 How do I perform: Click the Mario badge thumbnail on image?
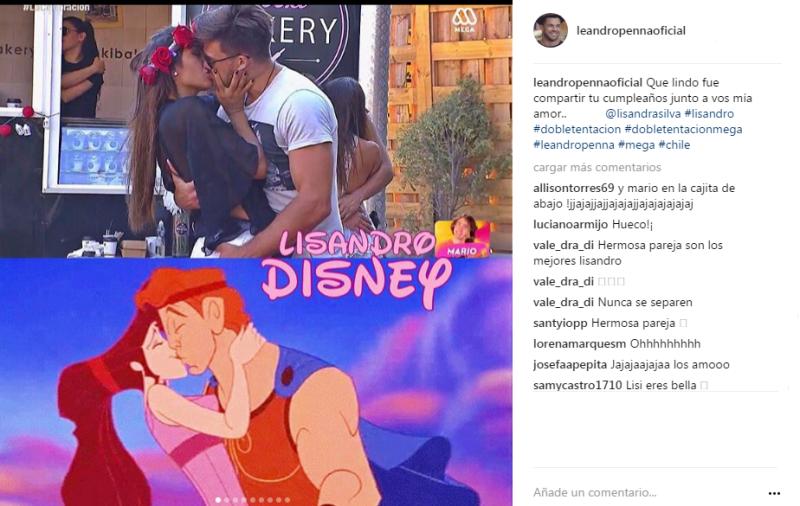(x=462, y=236)
